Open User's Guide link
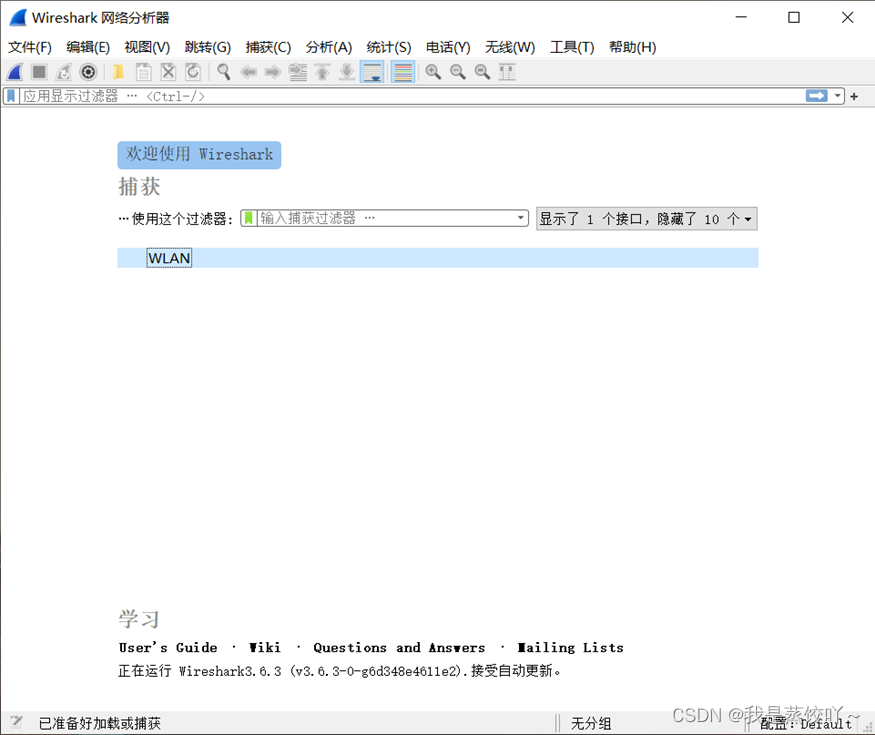875x735 pixels. [168, 647]
